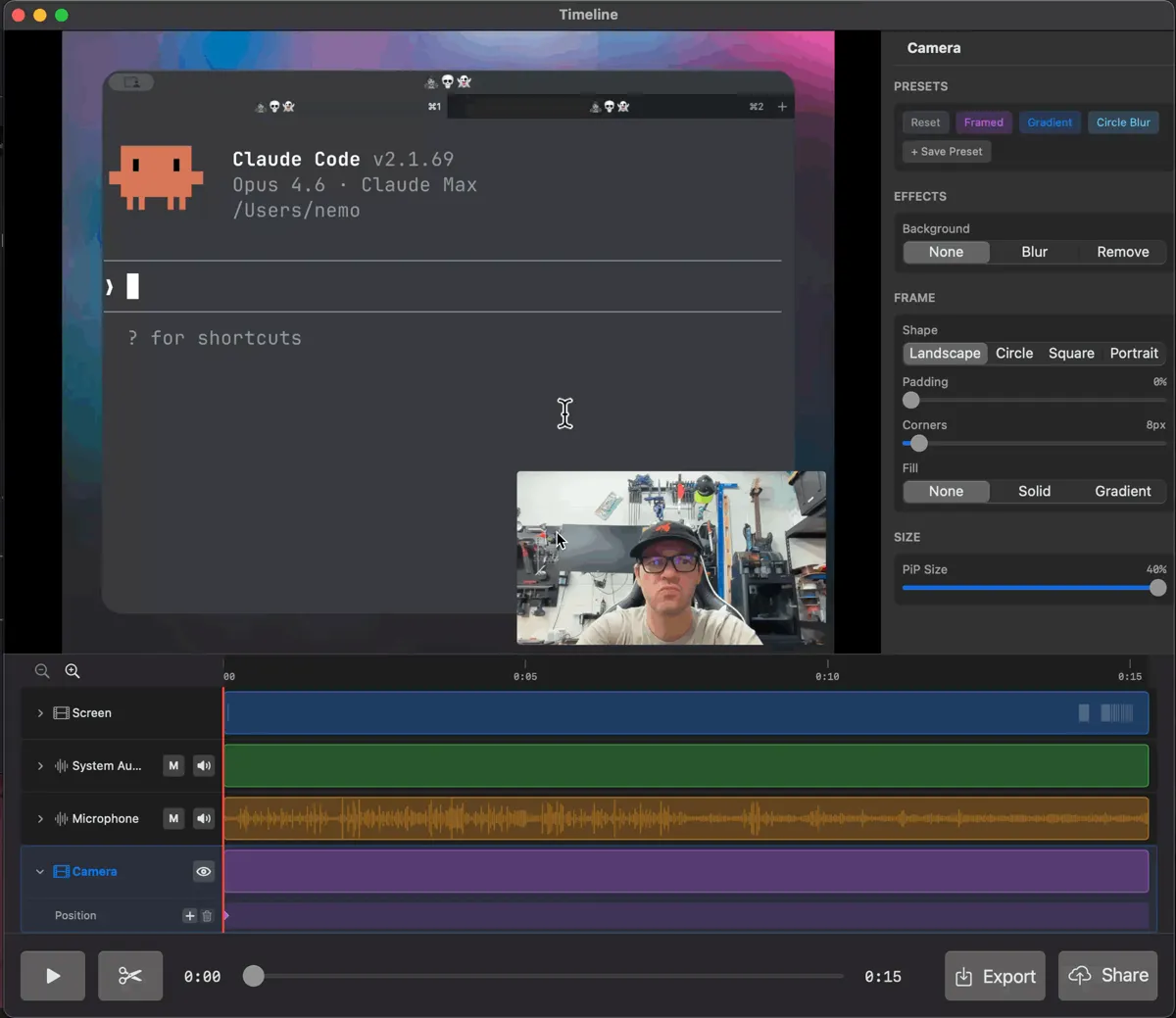Viewport: 1176px width, 1018px height.
Task: Collapse the Camera track
Action: pos(40,872)
